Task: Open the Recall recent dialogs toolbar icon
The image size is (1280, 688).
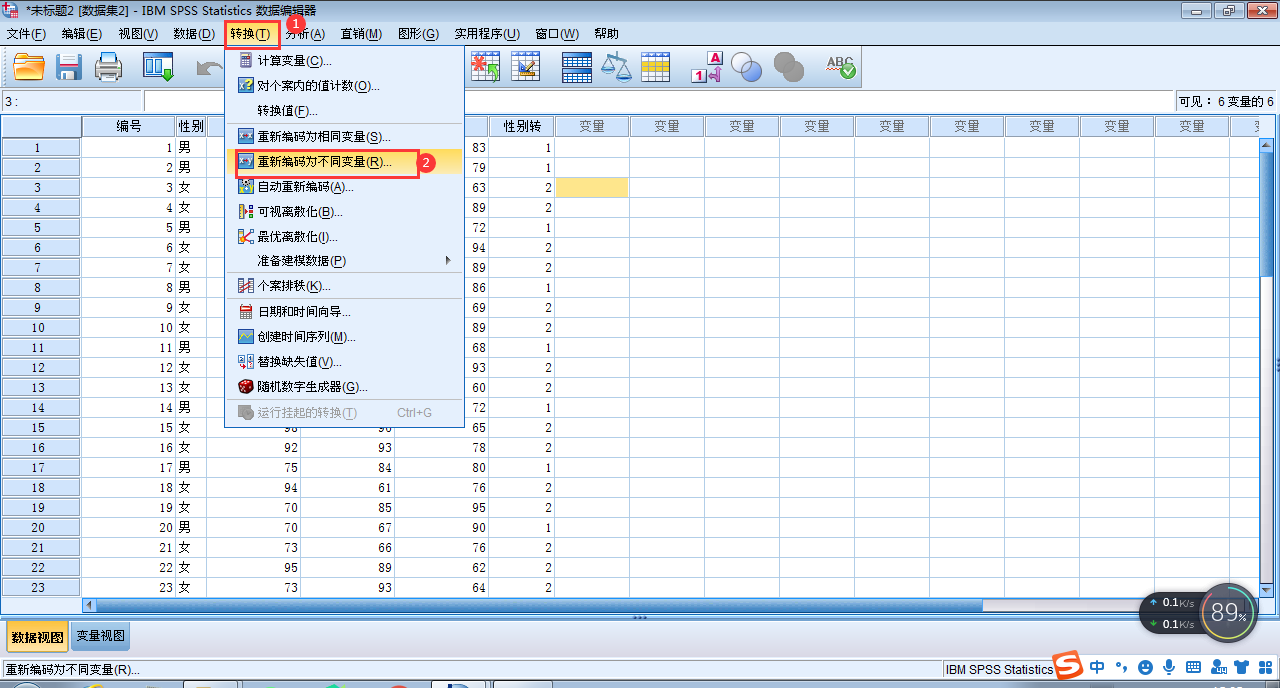Action: [x=158, y=67]
